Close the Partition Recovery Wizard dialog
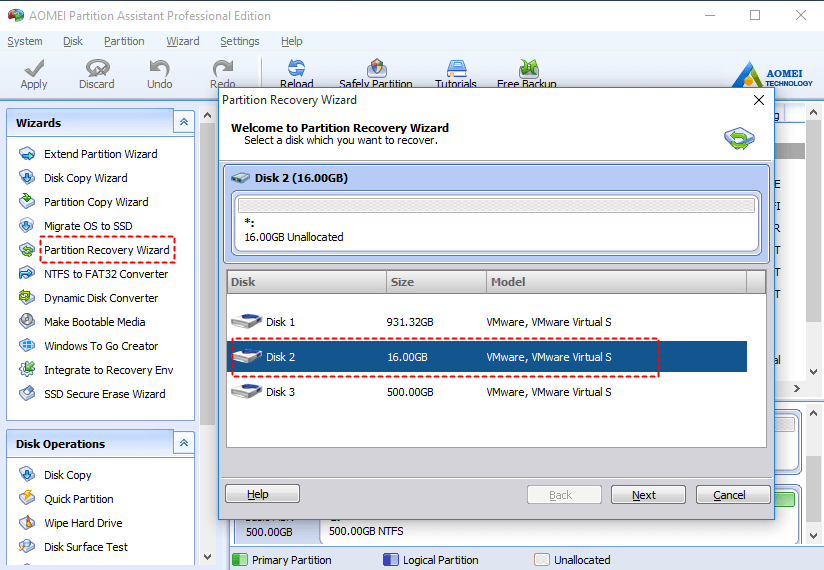 pos(758,100)
